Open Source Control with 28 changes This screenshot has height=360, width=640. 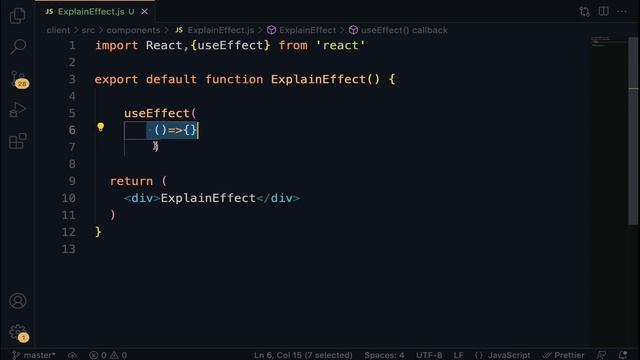pyautogui.click(x=18, y=79)
